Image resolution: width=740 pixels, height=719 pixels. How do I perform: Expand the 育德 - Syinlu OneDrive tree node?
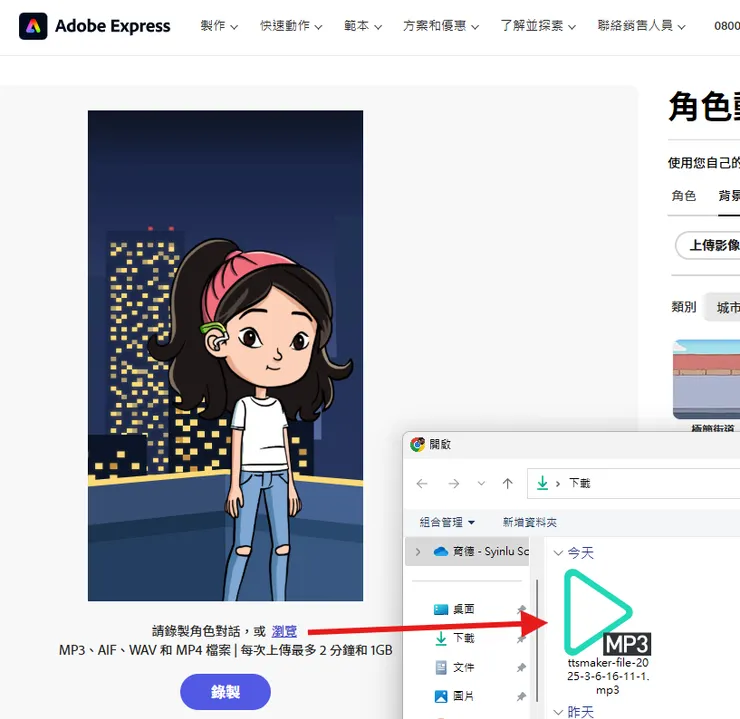click(x=418, y=552)
